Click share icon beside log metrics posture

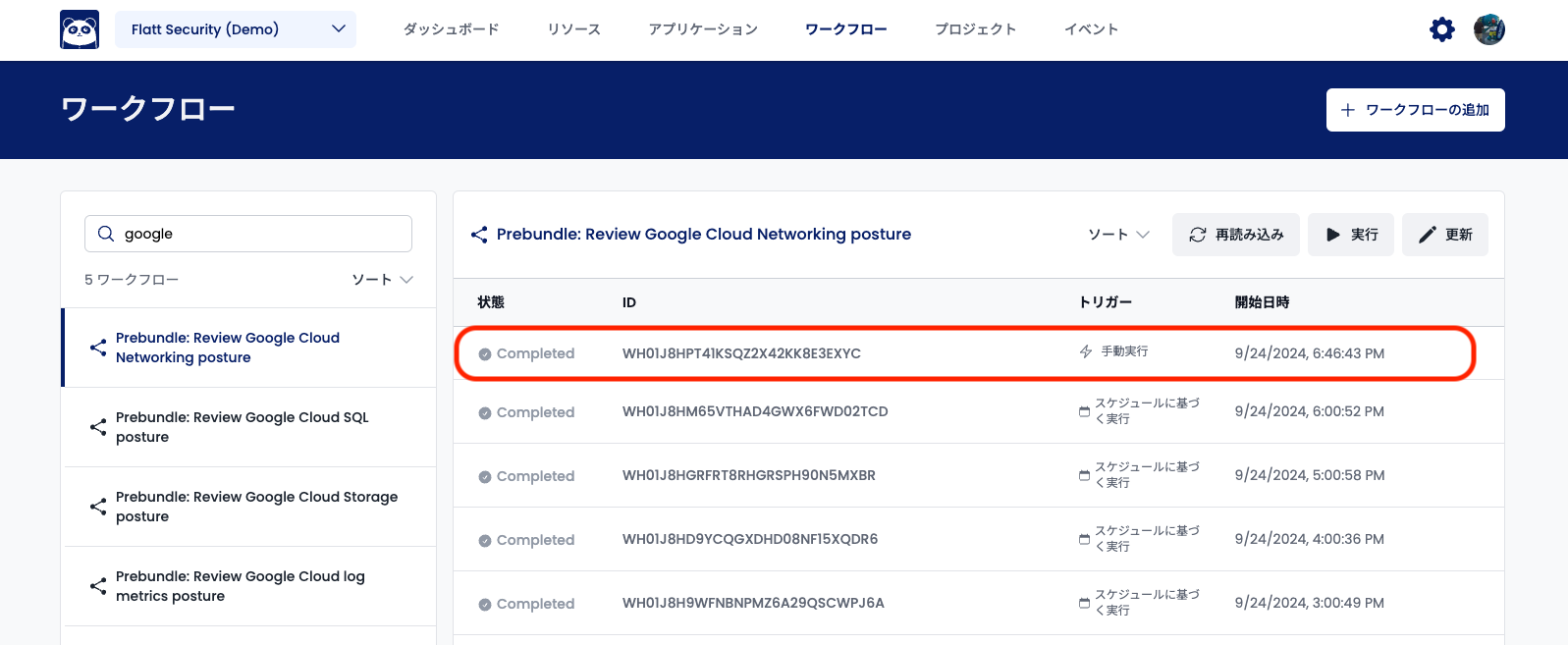tap(98, 586)
